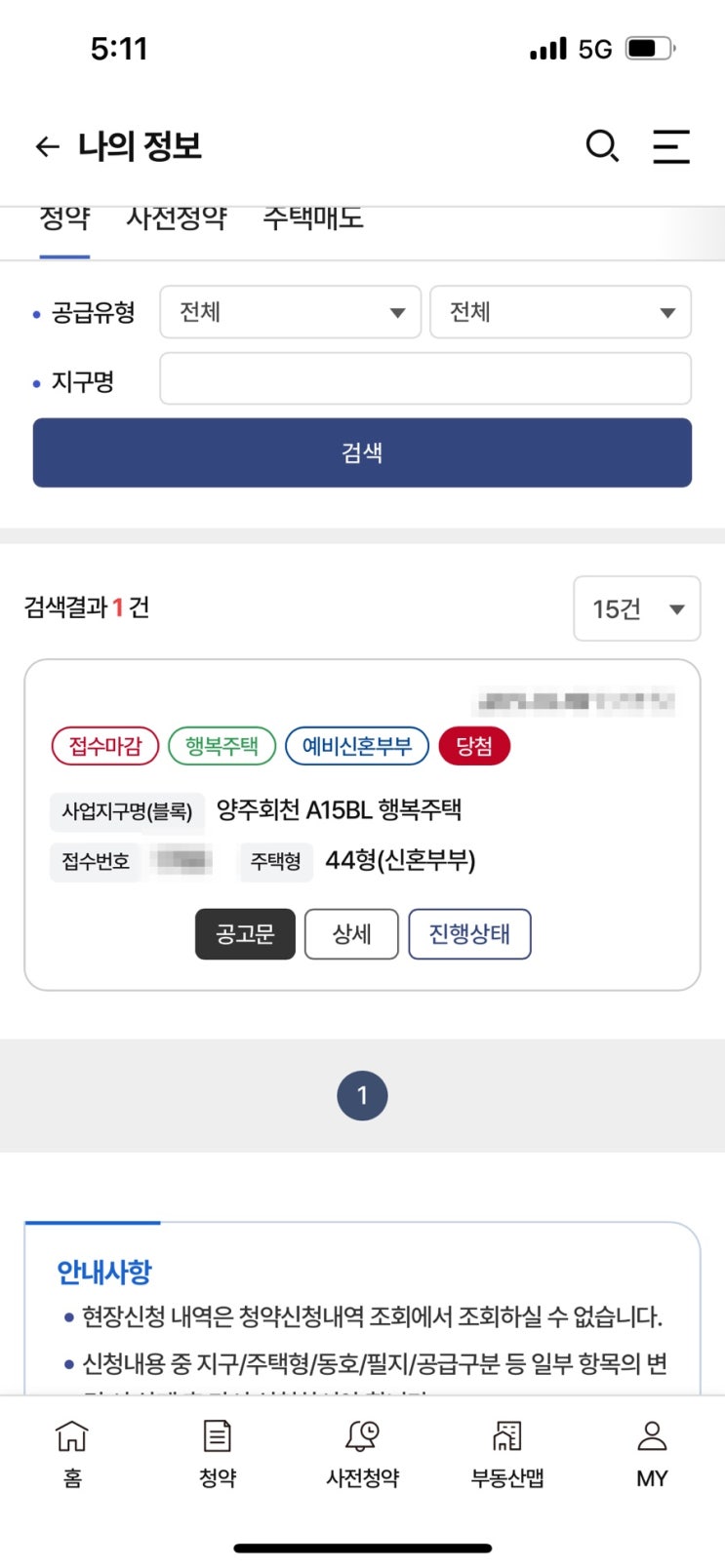
Task: Go to Home (홈) in bottom bar
Action: tap(72, 1452)
